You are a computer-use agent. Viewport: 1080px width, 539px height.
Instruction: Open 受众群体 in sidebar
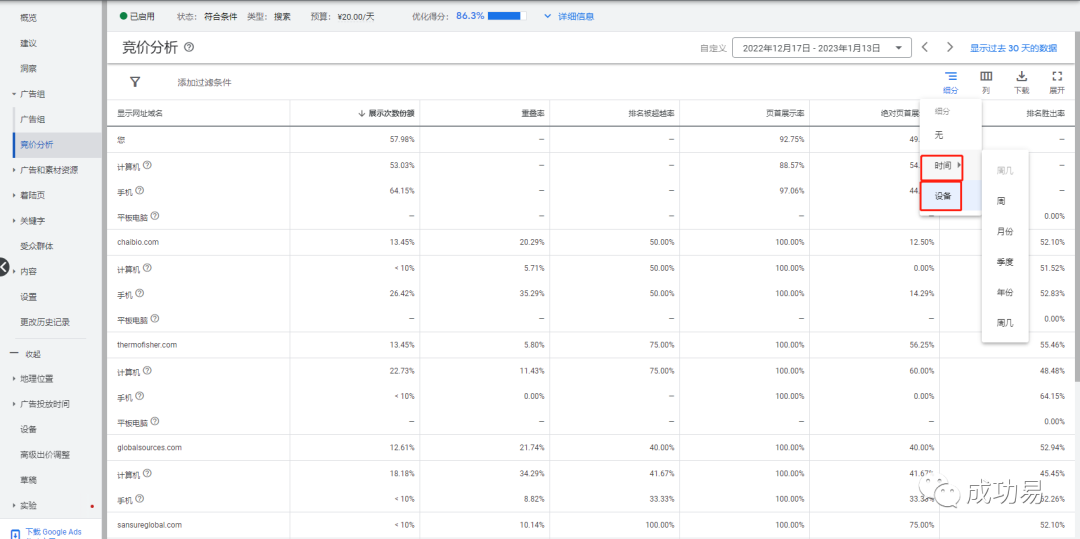37,246
